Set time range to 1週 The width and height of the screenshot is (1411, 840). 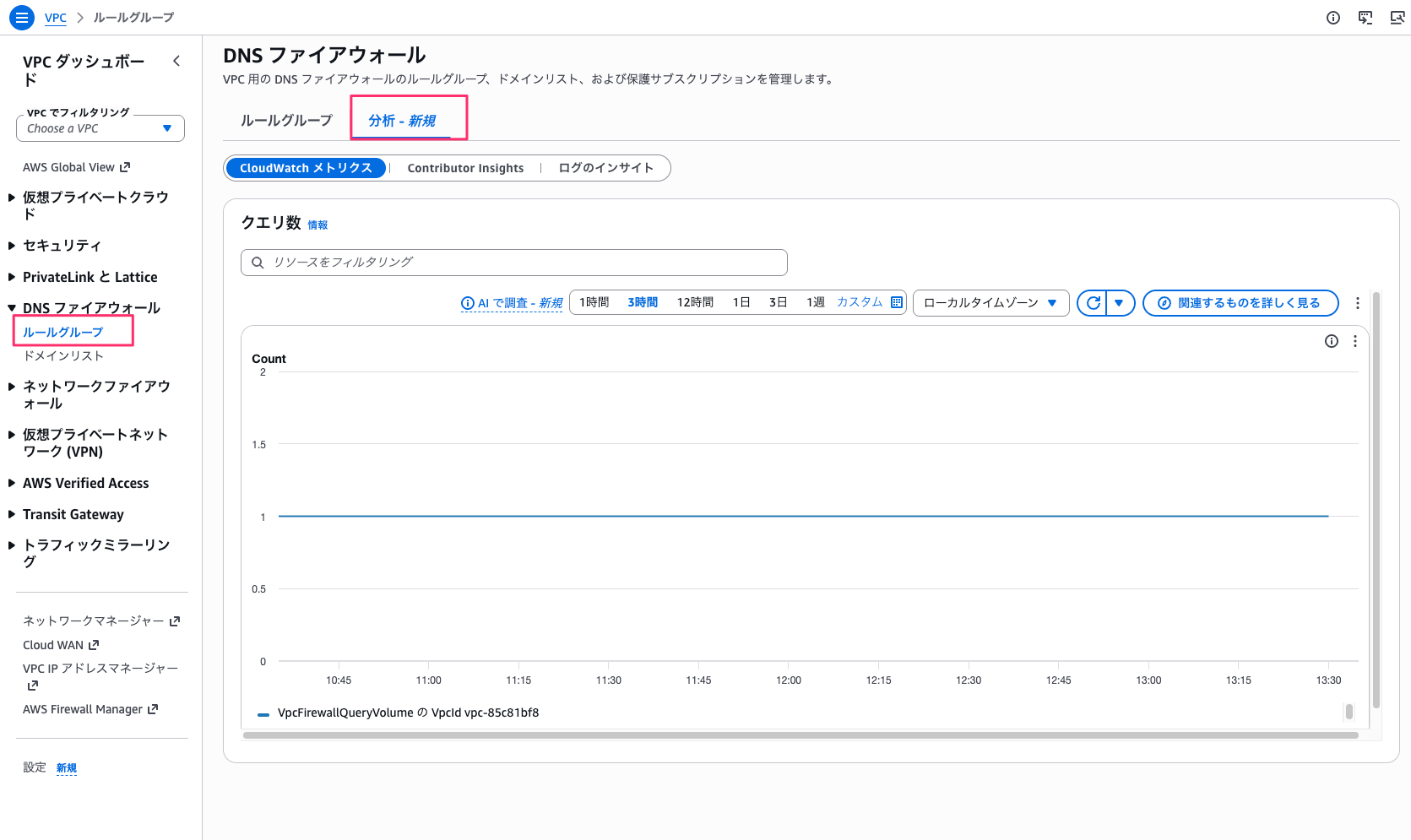(815, 302)
